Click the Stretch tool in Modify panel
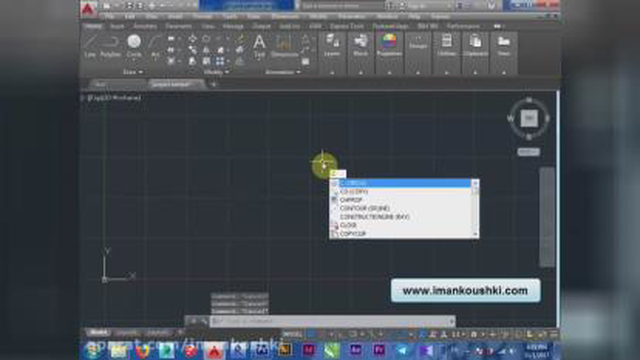 [x=192, y=61]
